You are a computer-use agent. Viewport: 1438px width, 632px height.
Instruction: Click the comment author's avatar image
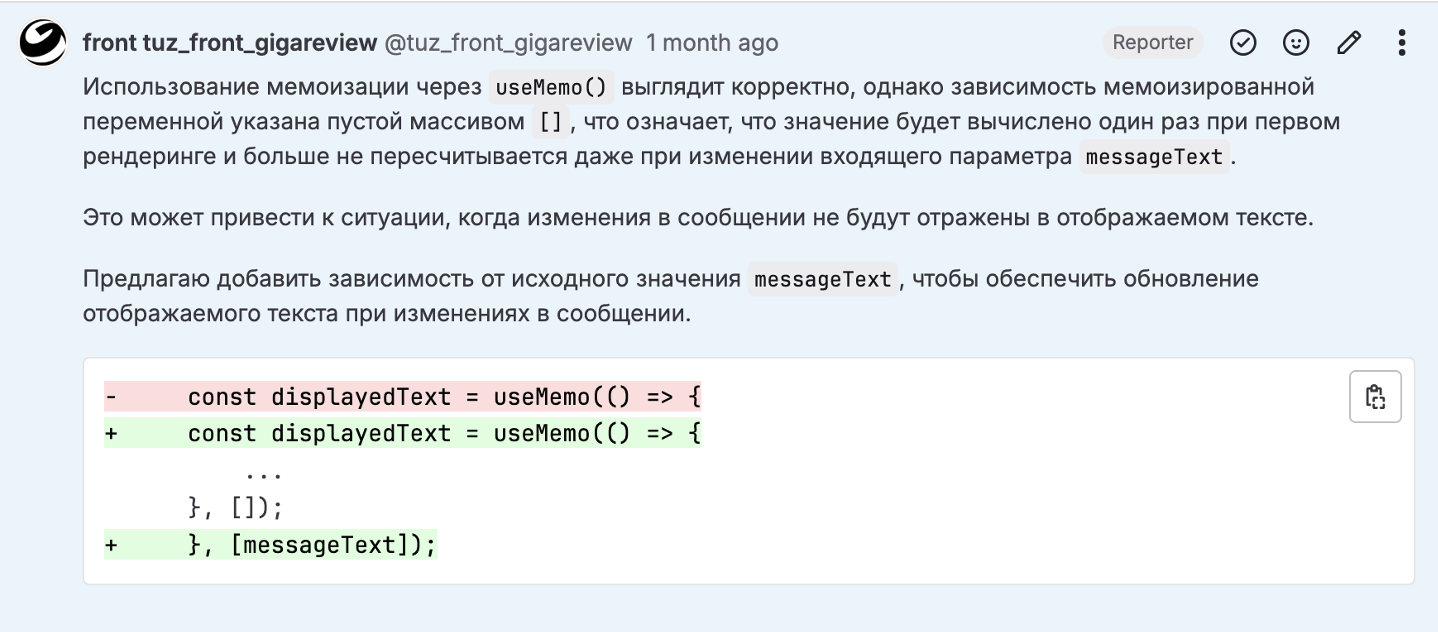[x=43, y=43]
